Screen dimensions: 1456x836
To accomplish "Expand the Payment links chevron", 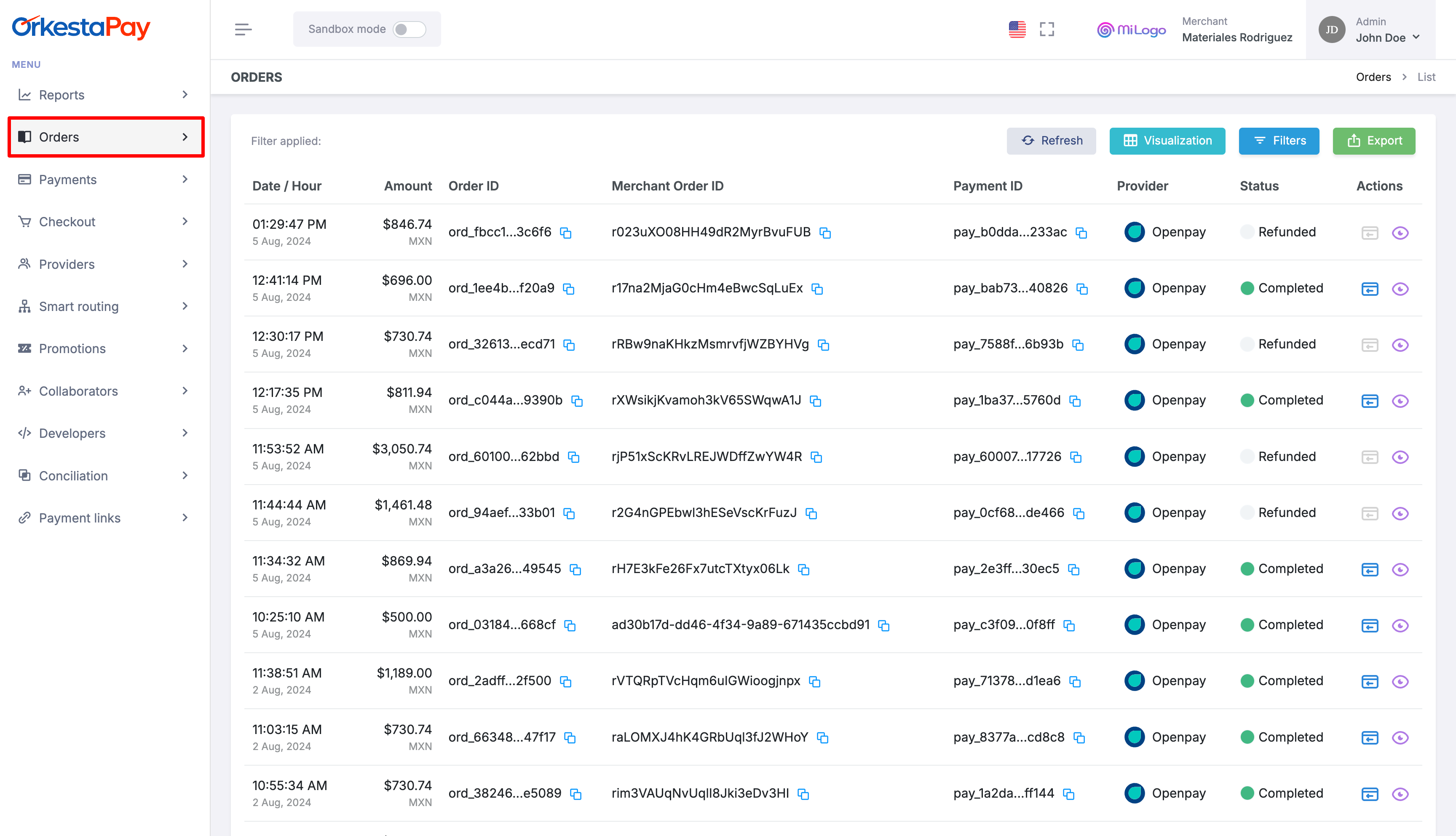I will click(x=185, y=518).
